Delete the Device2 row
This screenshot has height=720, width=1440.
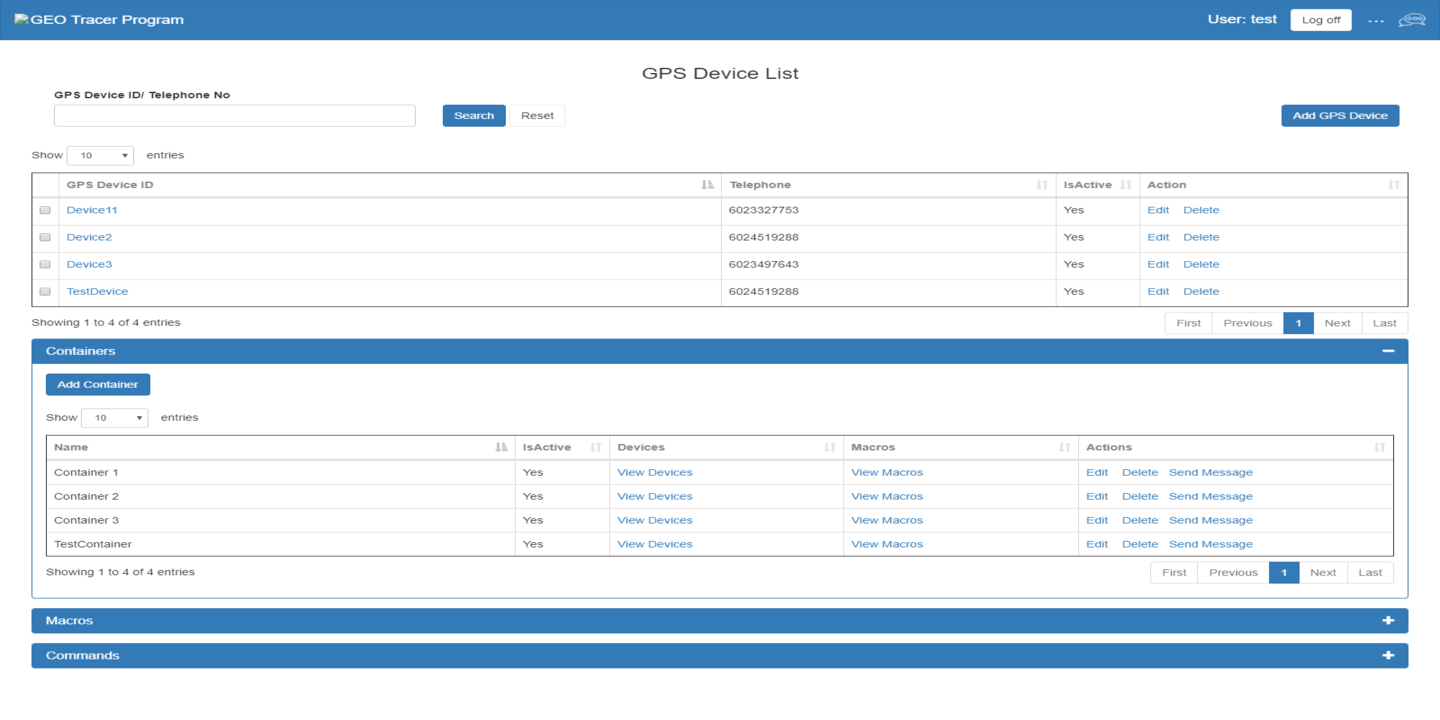click(x=1201, y=237)
